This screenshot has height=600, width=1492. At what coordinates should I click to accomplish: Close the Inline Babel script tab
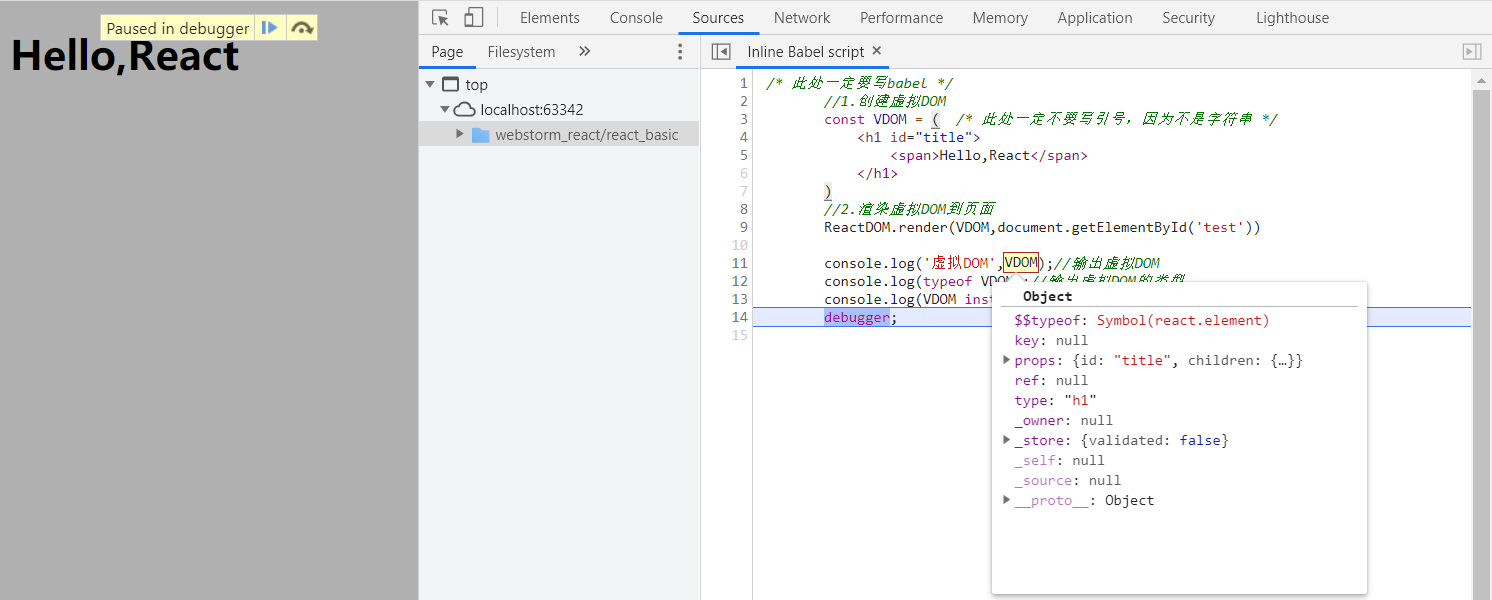pyautogui.click(x=877, y=51)
